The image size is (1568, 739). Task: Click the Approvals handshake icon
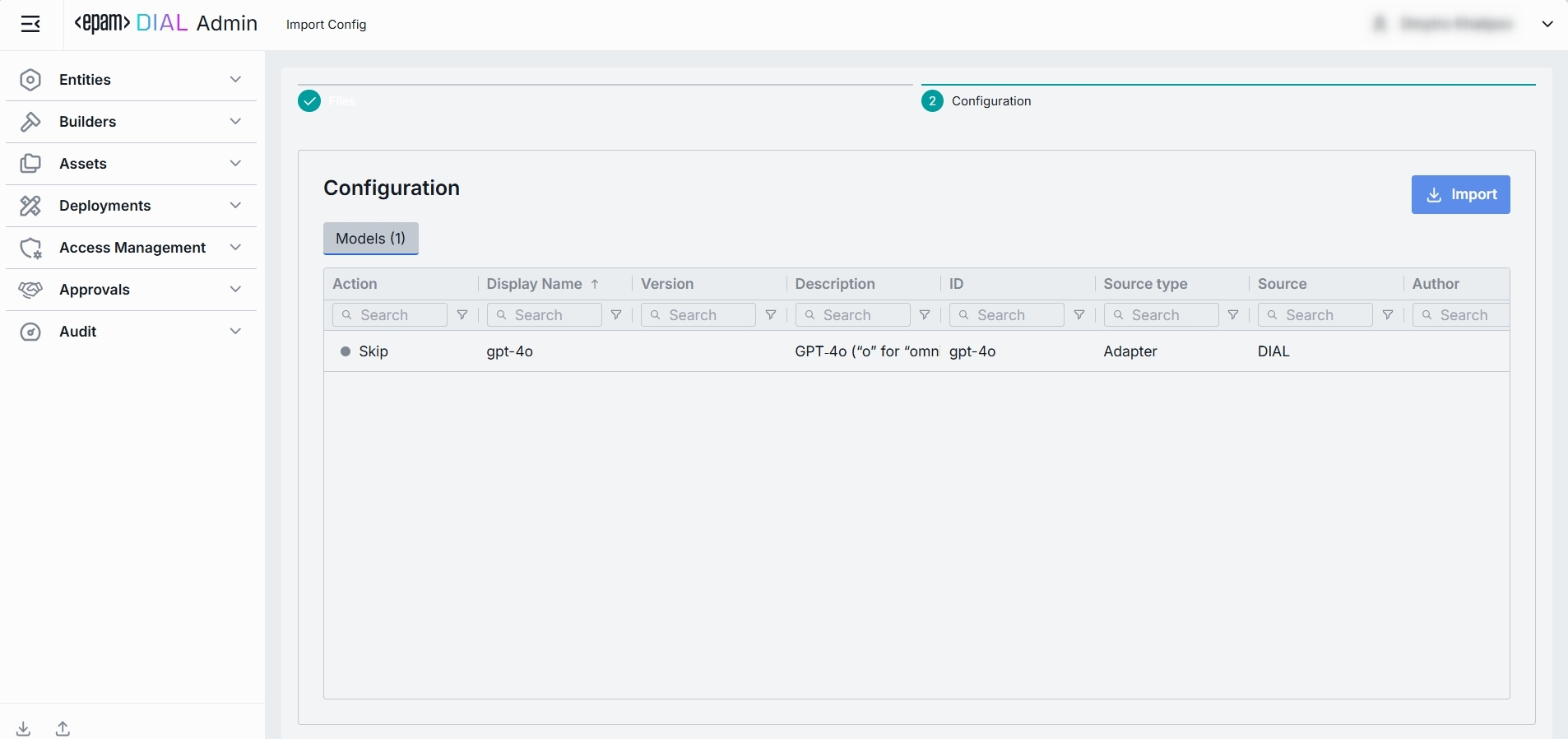(30, 290)
